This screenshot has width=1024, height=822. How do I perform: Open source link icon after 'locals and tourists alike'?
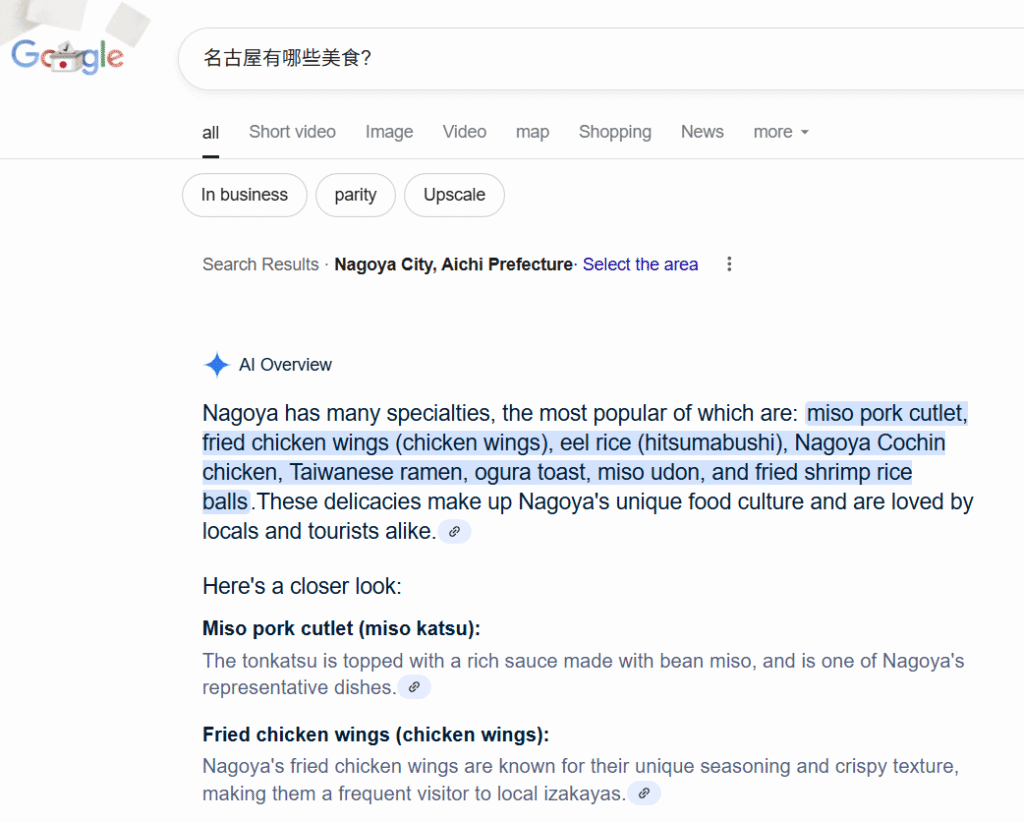(x=454, y=531)
